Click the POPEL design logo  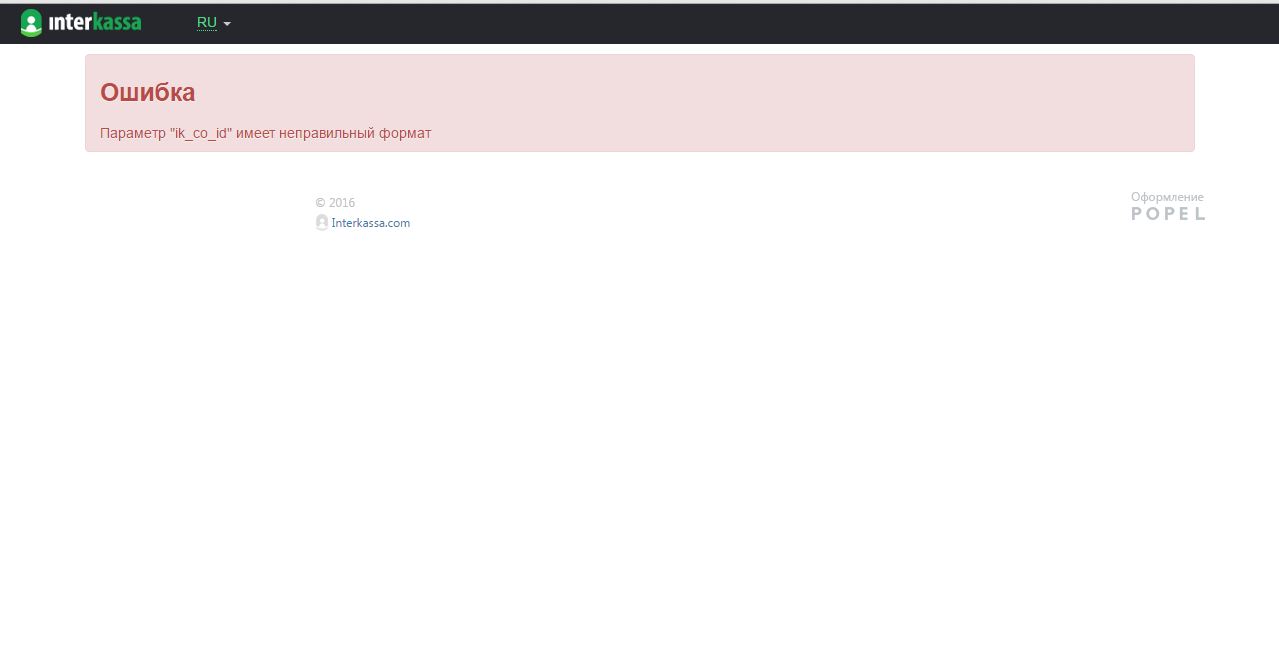point(1168,213)
